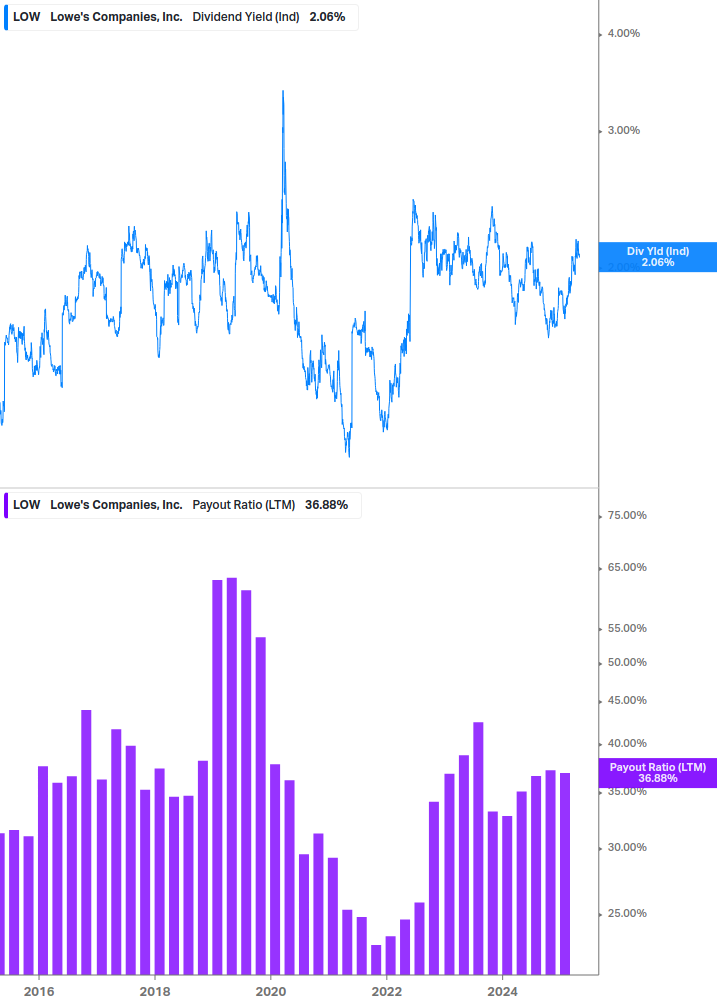Screen dimensions: 717x1005
Task: Click the 2022 label on the time axis
Action: (387, 992)
